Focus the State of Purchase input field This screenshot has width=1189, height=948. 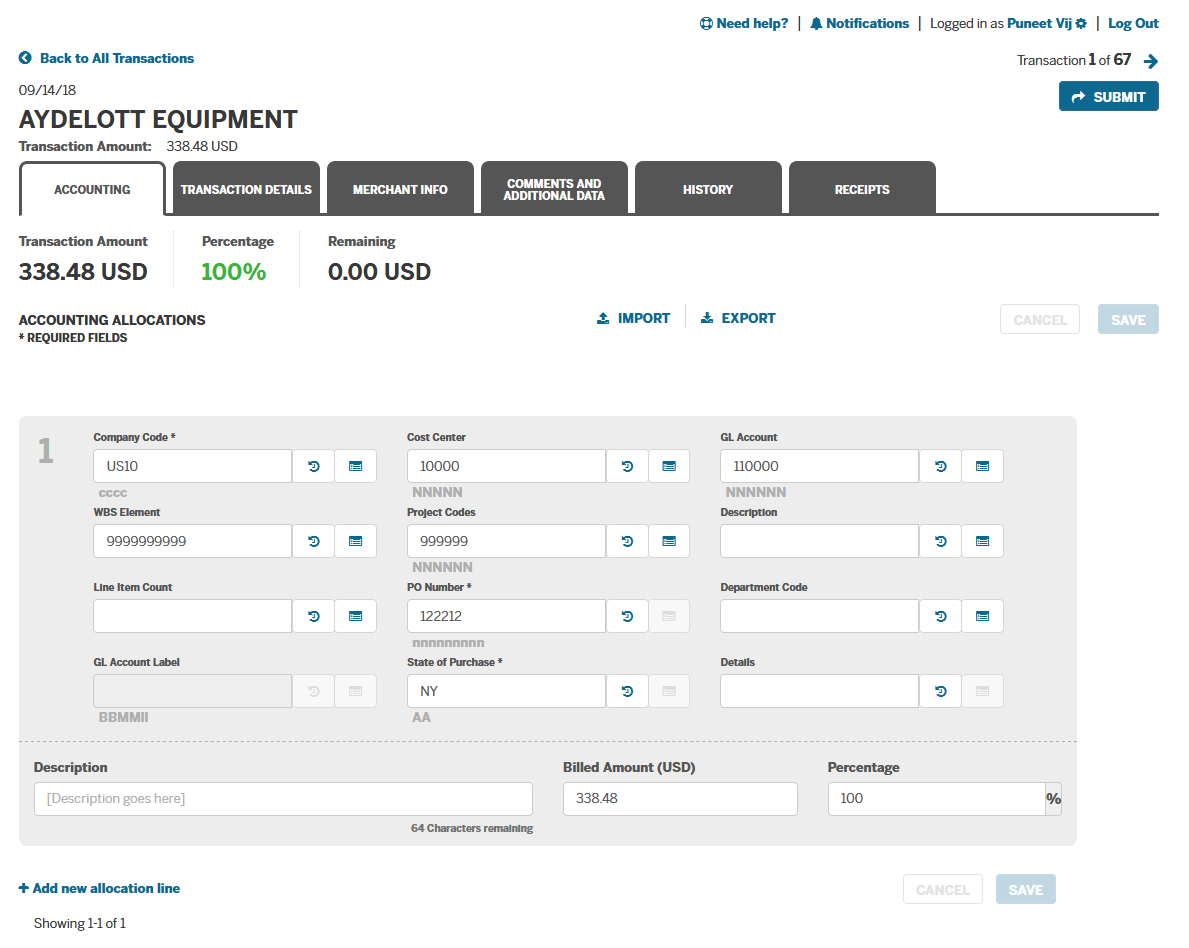507,692
